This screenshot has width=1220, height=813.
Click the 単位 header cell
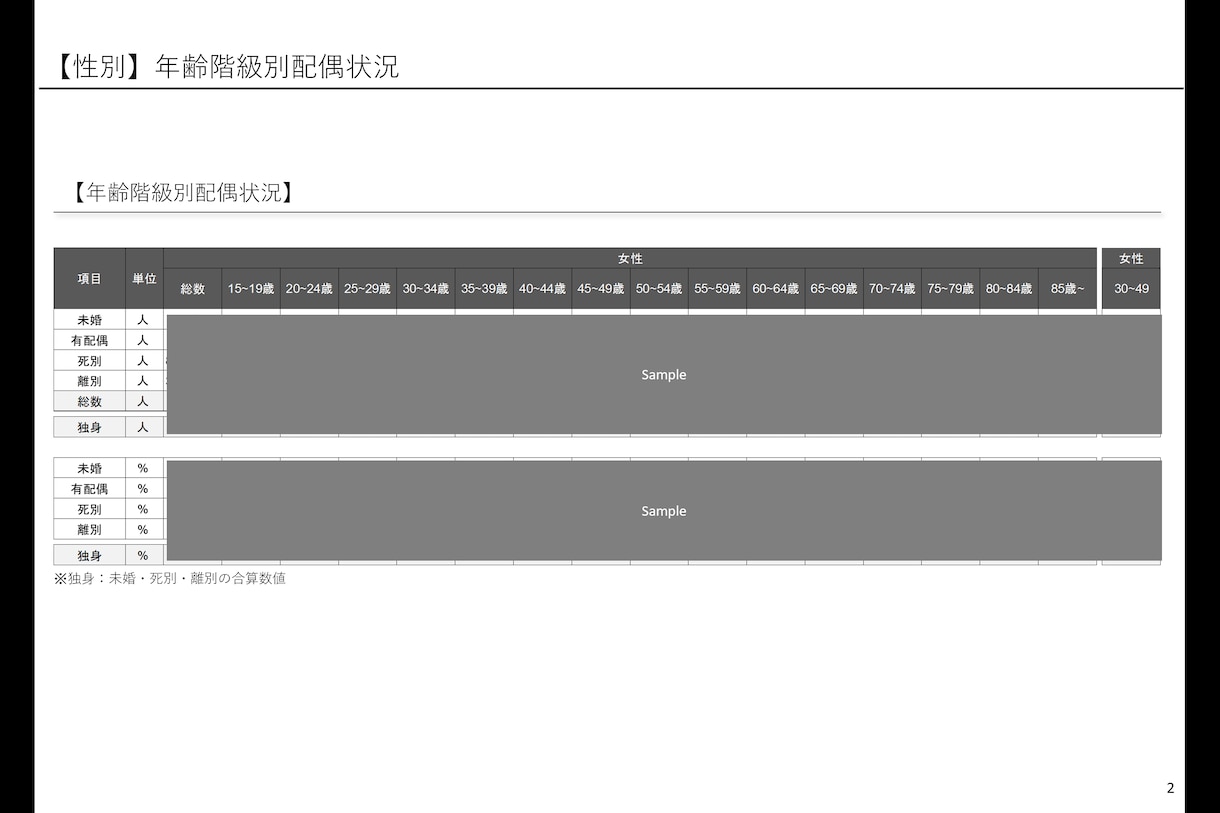[x=144, y=279]
